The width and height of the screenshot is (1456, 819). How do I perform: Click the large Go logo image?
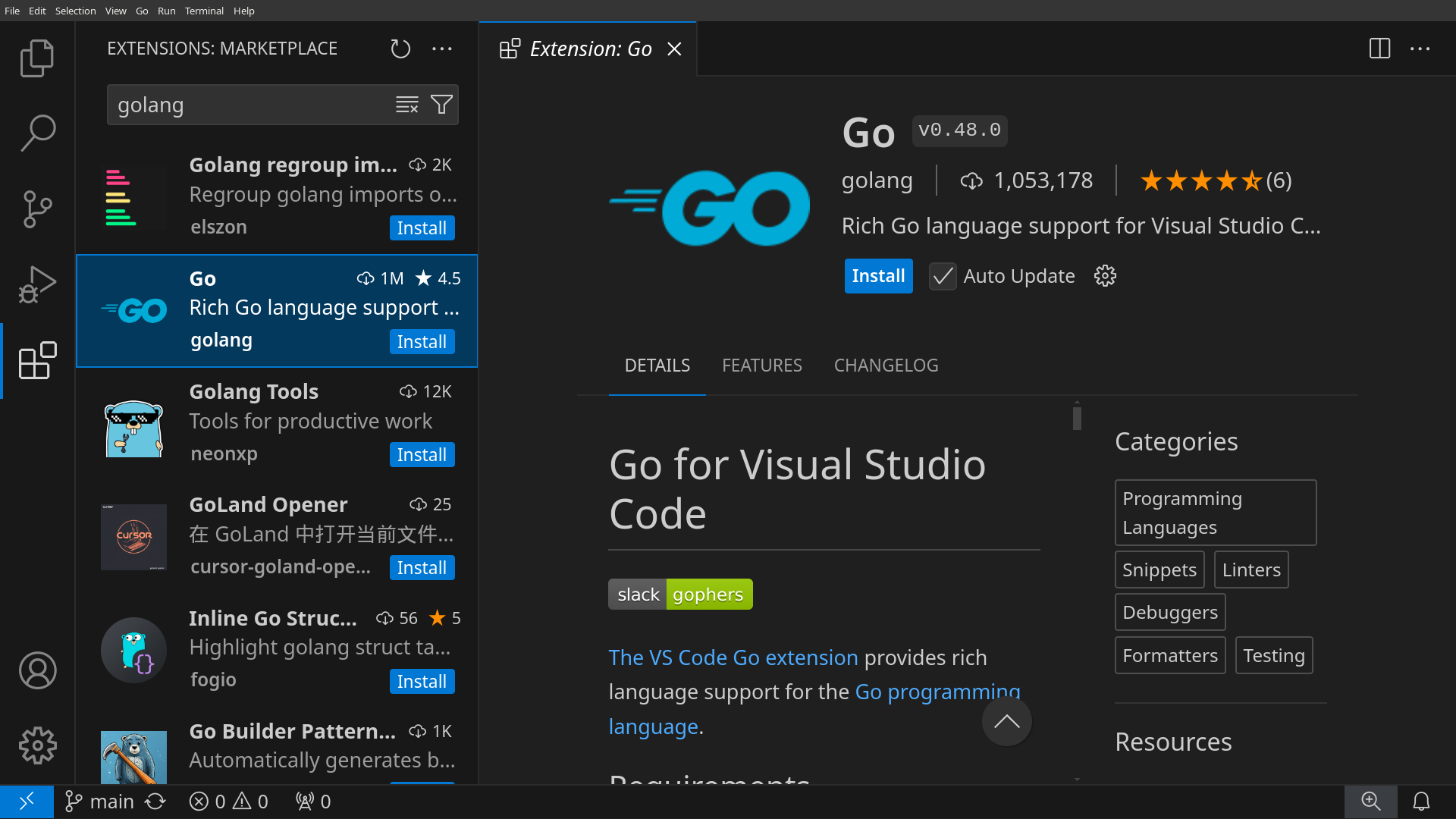709,208
